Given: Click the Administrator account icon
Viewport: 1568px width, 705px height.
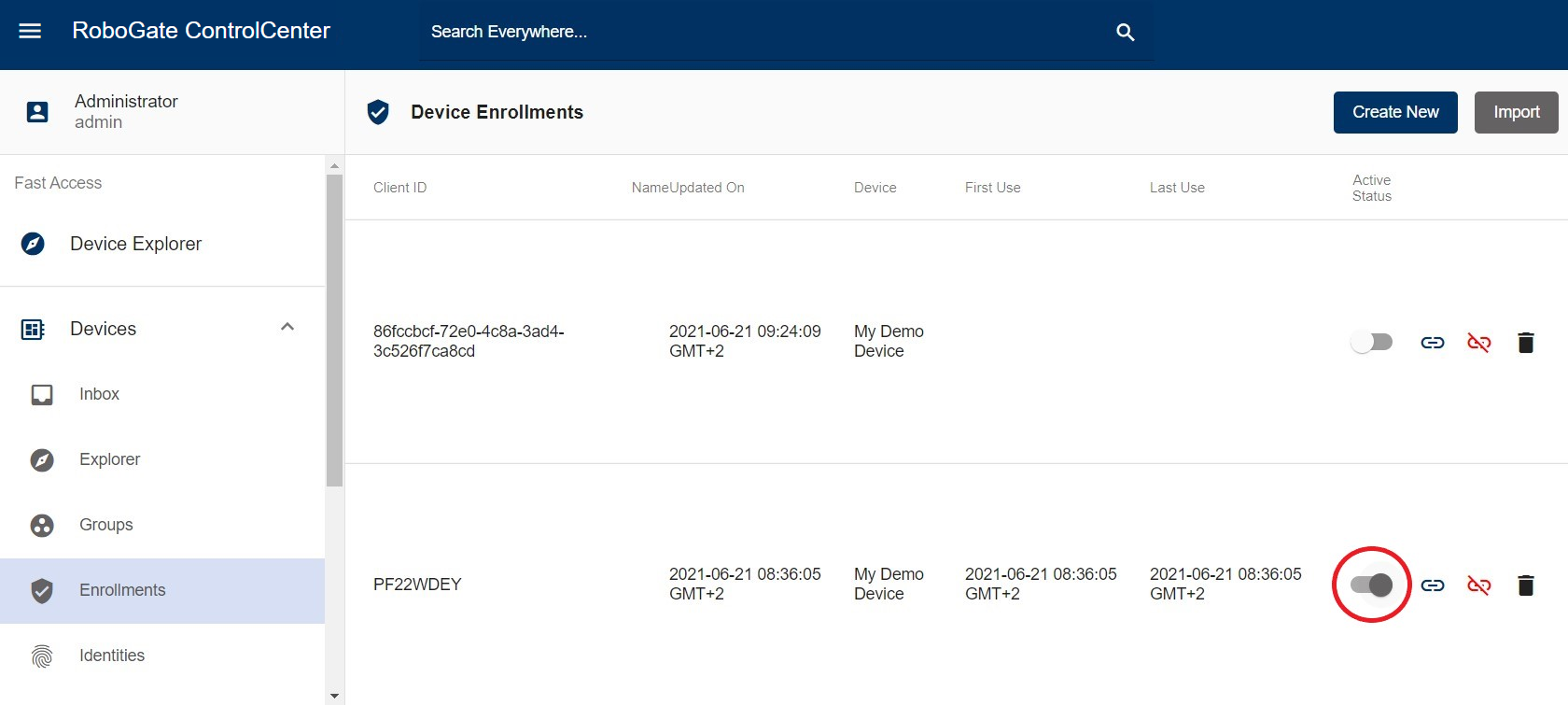Looking at the screenshot, I should point(37,112).
